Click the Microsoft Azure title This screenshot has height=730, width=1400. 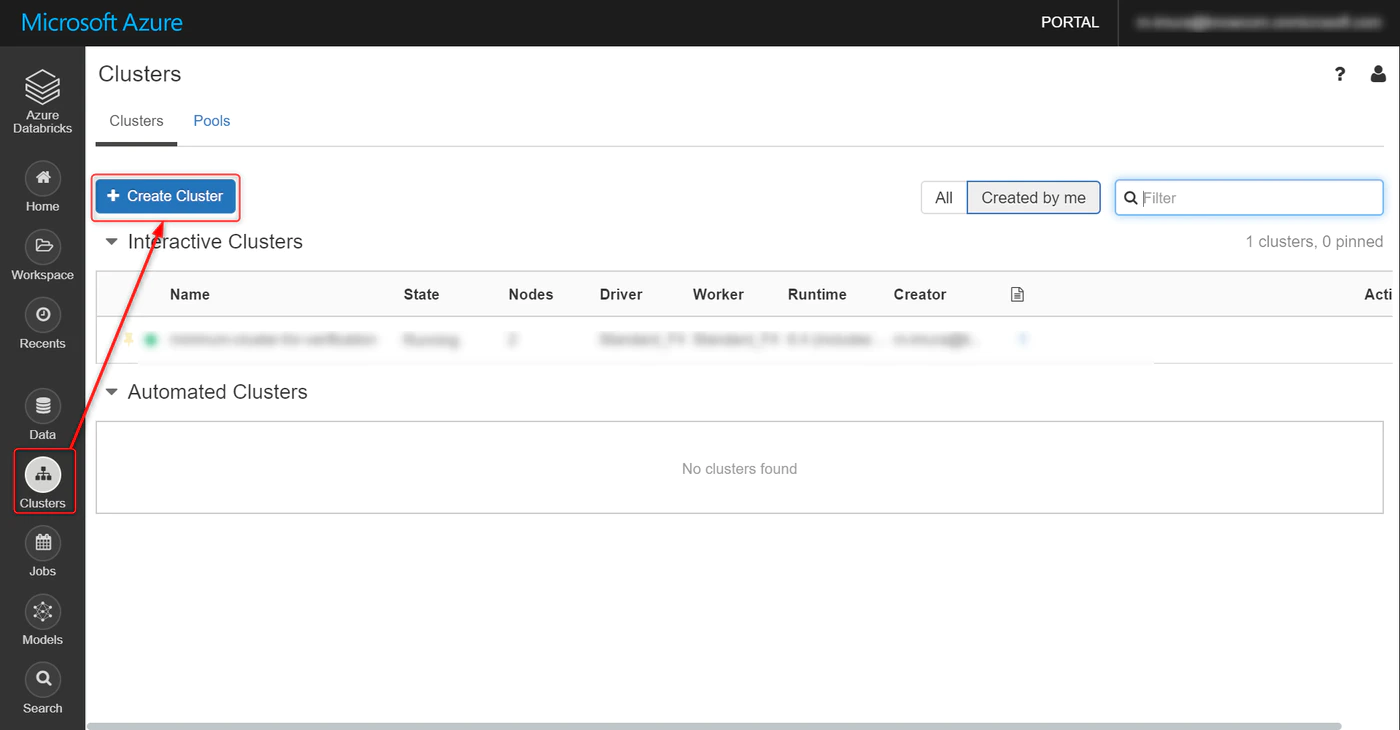pos(102,22)
